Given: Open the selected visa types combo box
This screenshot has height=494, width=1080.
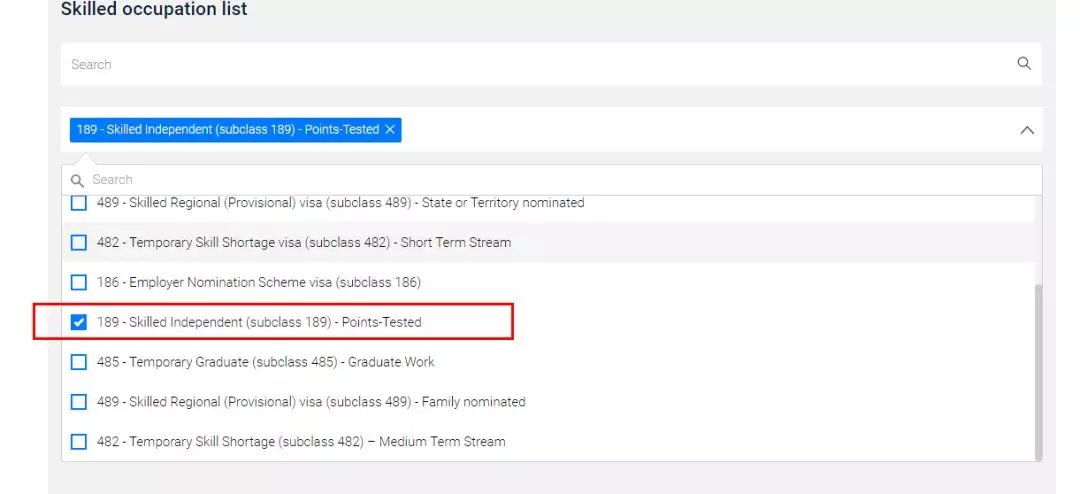Looking at the screenshot, I should click(700, 130).
